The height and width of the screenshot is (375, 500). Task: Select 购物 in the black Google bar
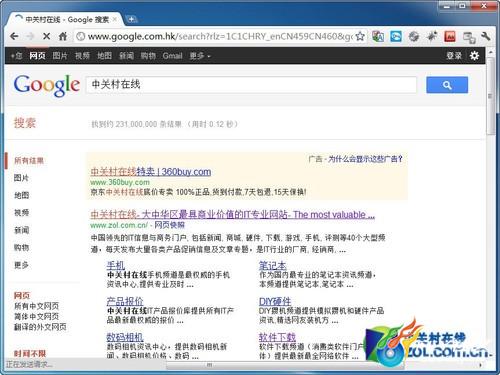pos(148,56)
